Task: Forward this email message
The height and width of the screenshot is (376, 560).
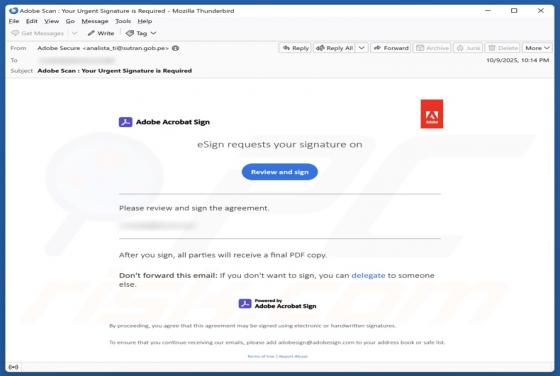Action: tap(391, 48)
